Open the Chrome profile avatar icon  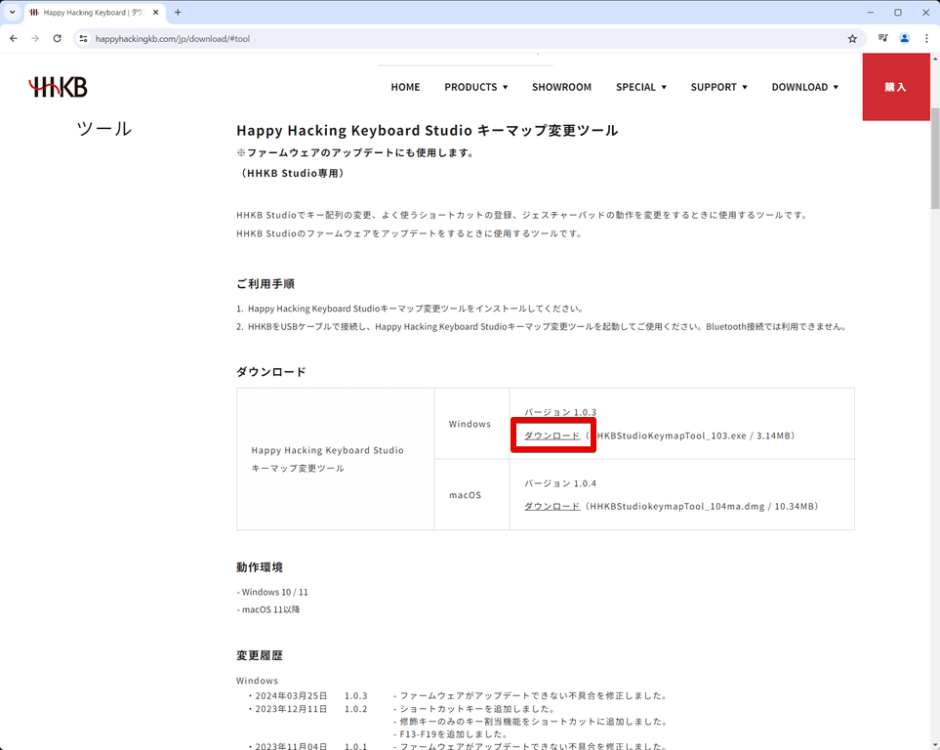click(x=905, y=37)
